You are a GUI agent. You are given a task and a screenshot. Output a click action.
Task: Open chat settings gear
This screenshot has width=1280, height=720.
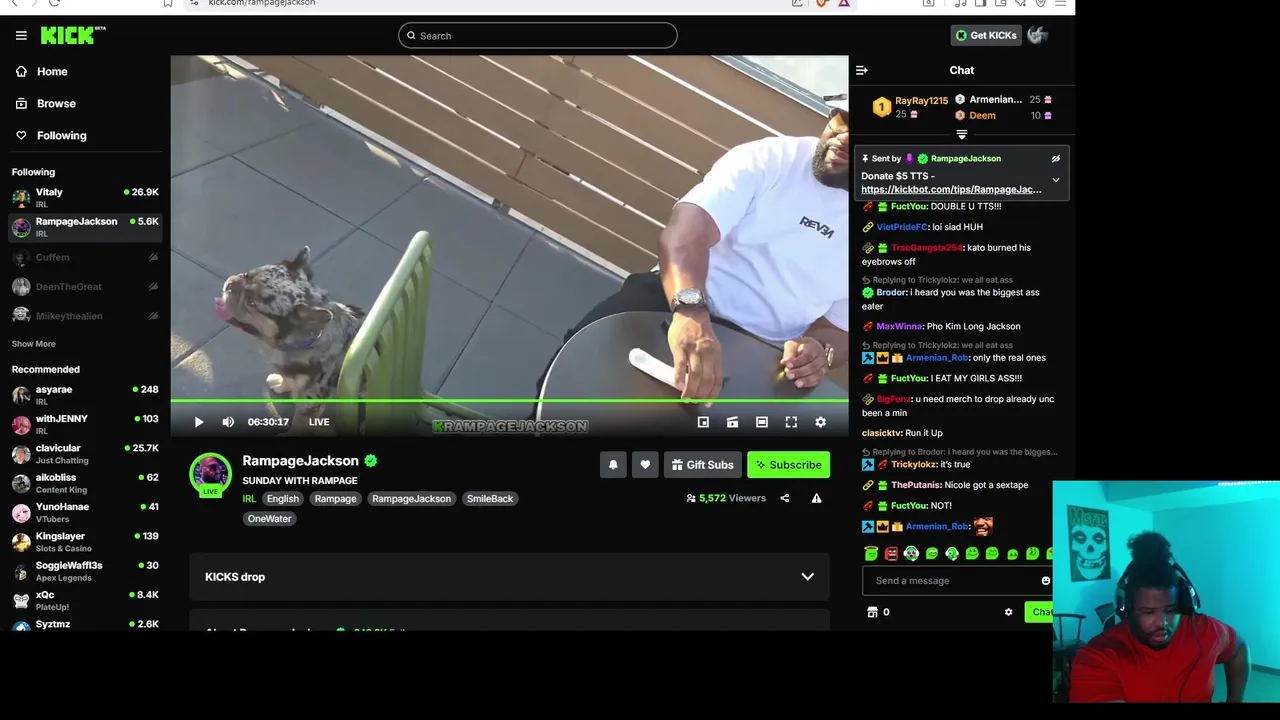click(1008, 612)
